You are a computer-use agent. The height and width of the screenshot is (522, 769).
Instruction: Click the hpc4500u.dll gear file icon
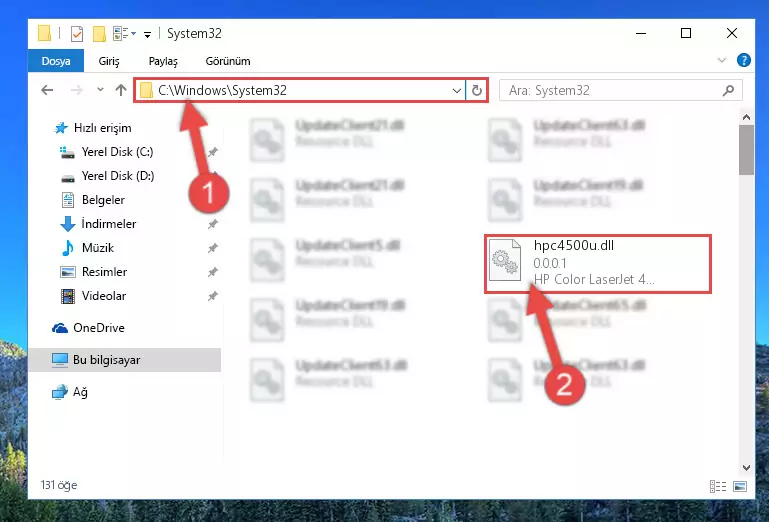(505, 260)
